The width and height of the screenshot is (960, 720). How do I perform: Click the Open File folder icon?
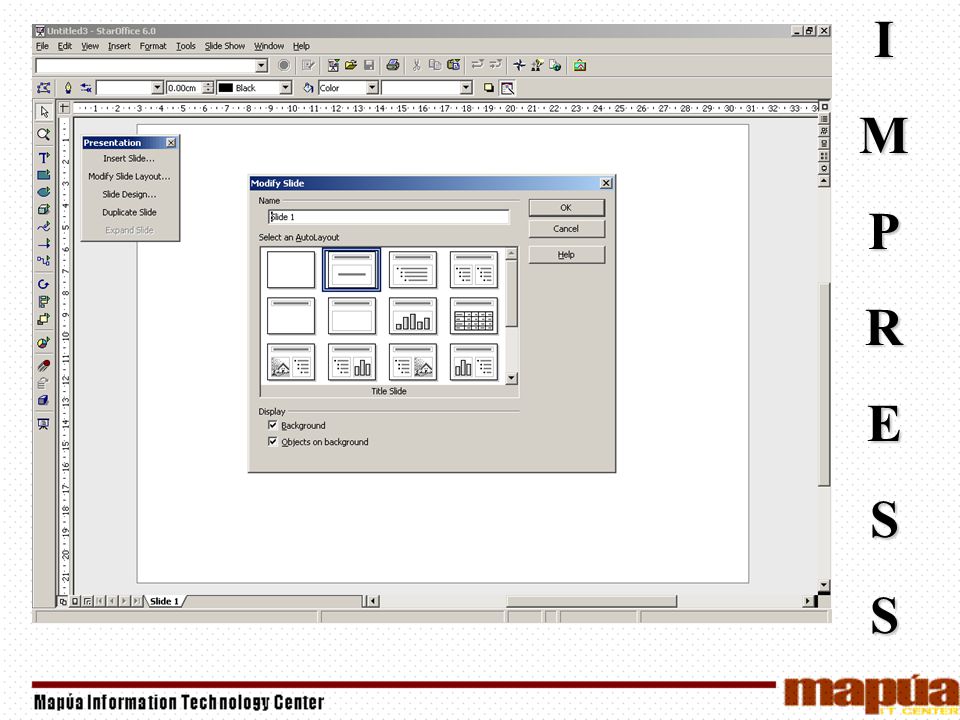[351, 65]
